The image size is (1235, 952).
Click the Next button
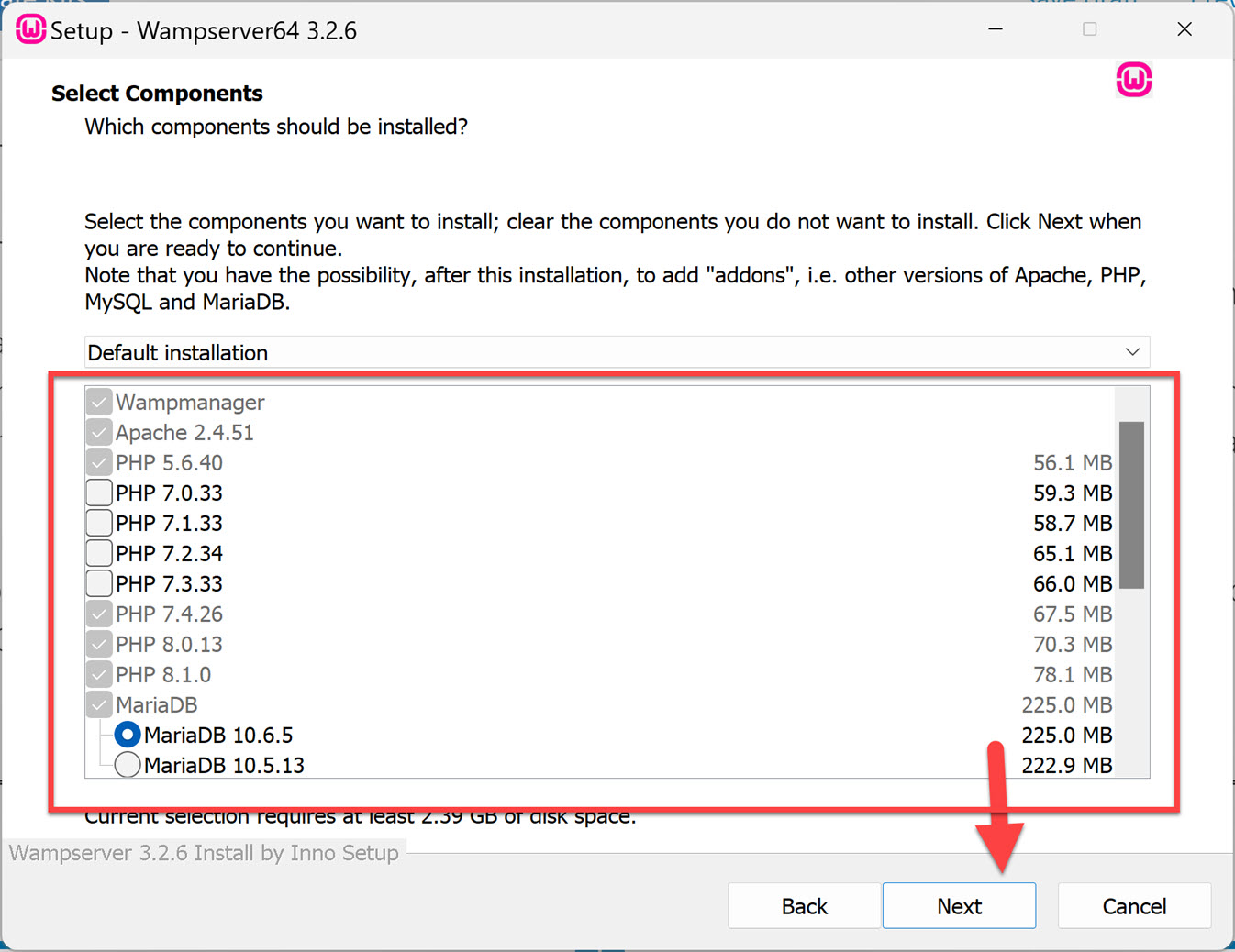click(x=959, y=906)
